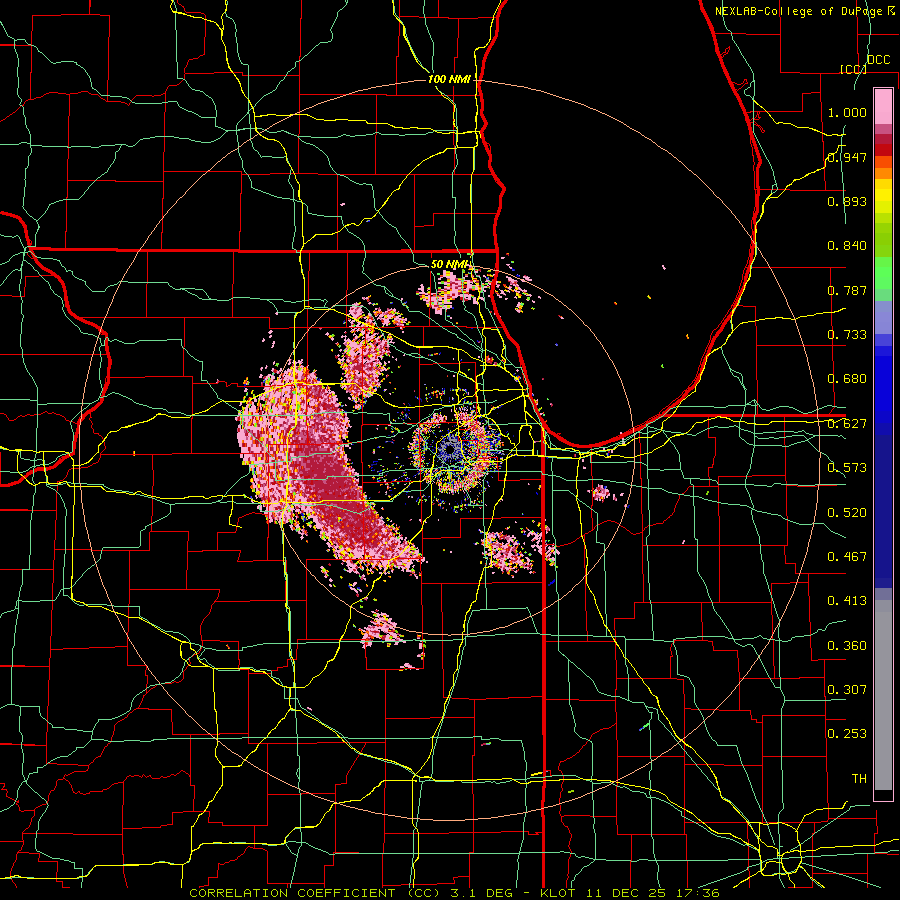Click the 0.680 scale value
The height and width of the screenshot is (900, 900).
(x=847, y=379)
